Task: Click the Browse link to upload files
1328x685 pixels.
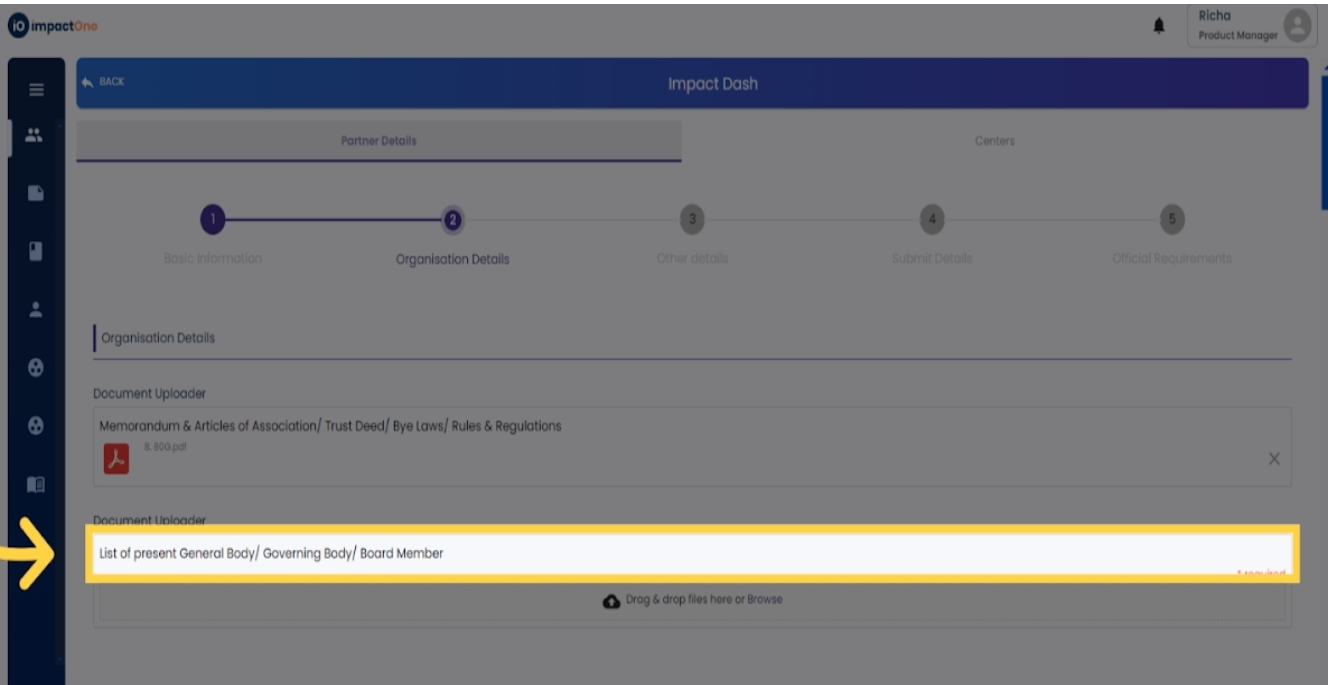Action: tap(765, 600)
